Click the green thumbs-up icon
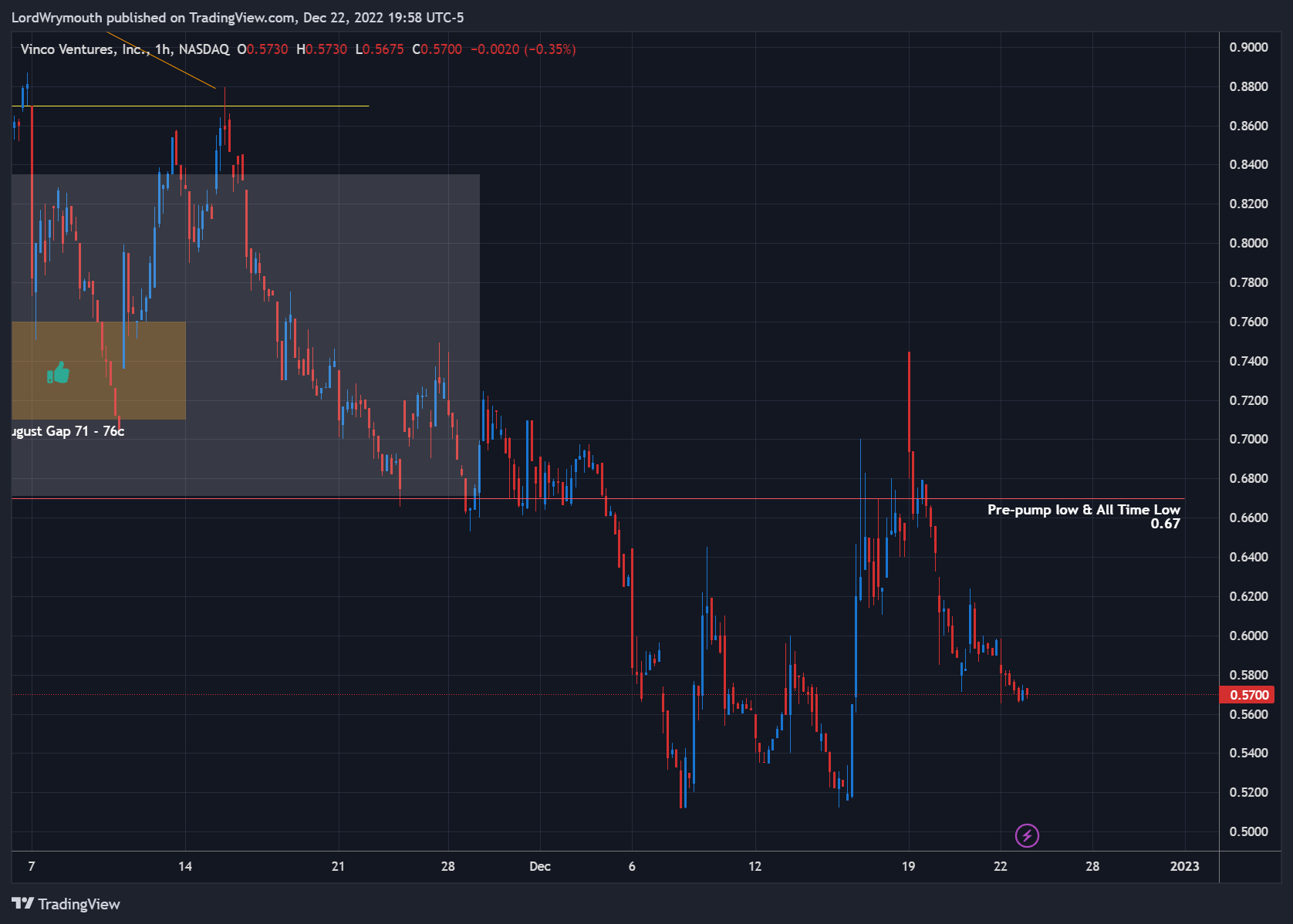The width and height of the screenshot is (1293, 924). pos(59,373)
